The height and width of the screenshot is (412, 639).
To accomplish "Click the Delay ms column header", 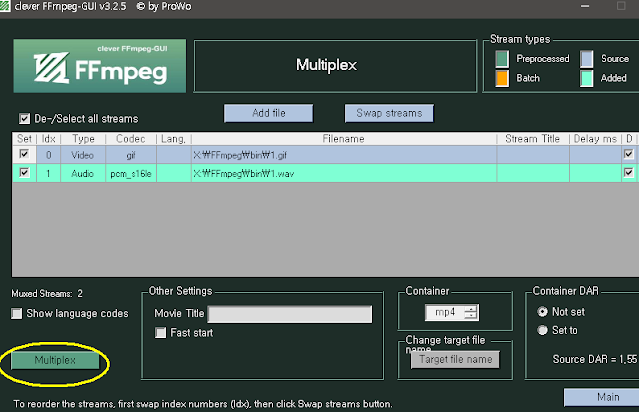I will pyautogui.click(x=595, y=139).
